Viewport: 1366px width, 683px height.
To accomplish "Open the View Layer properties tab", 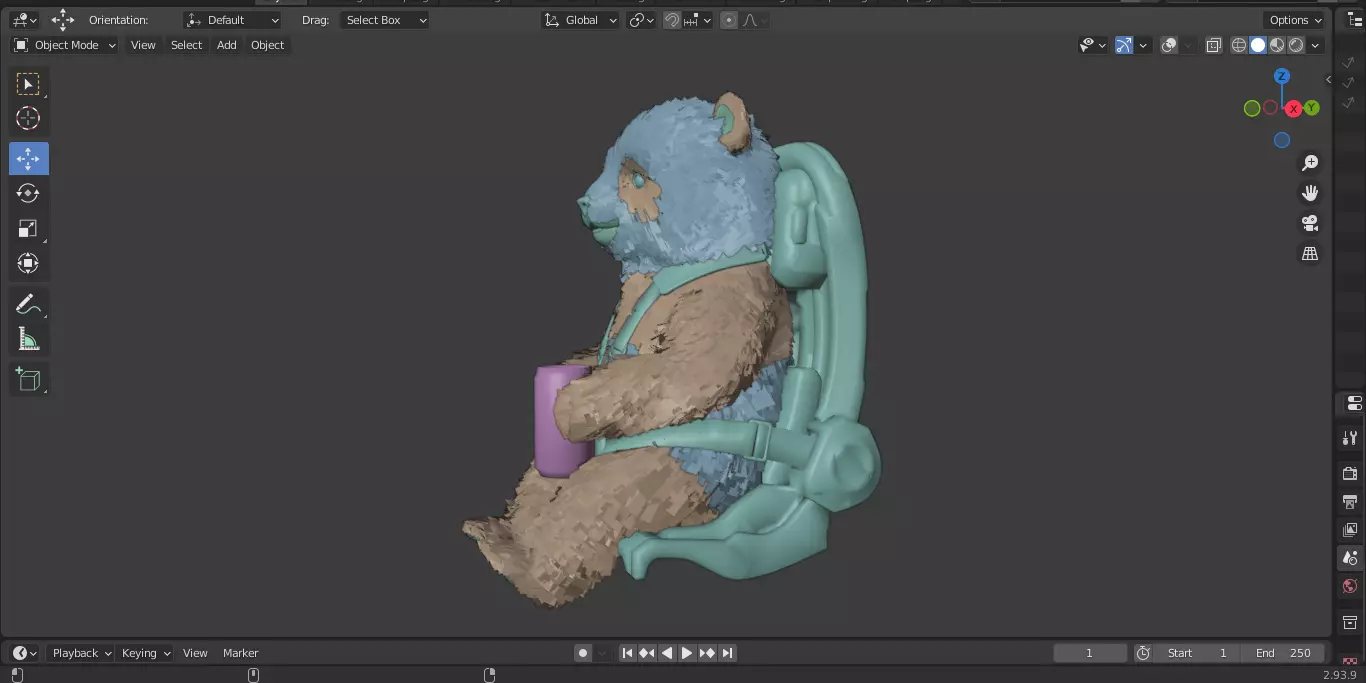I will [1350, 529].
